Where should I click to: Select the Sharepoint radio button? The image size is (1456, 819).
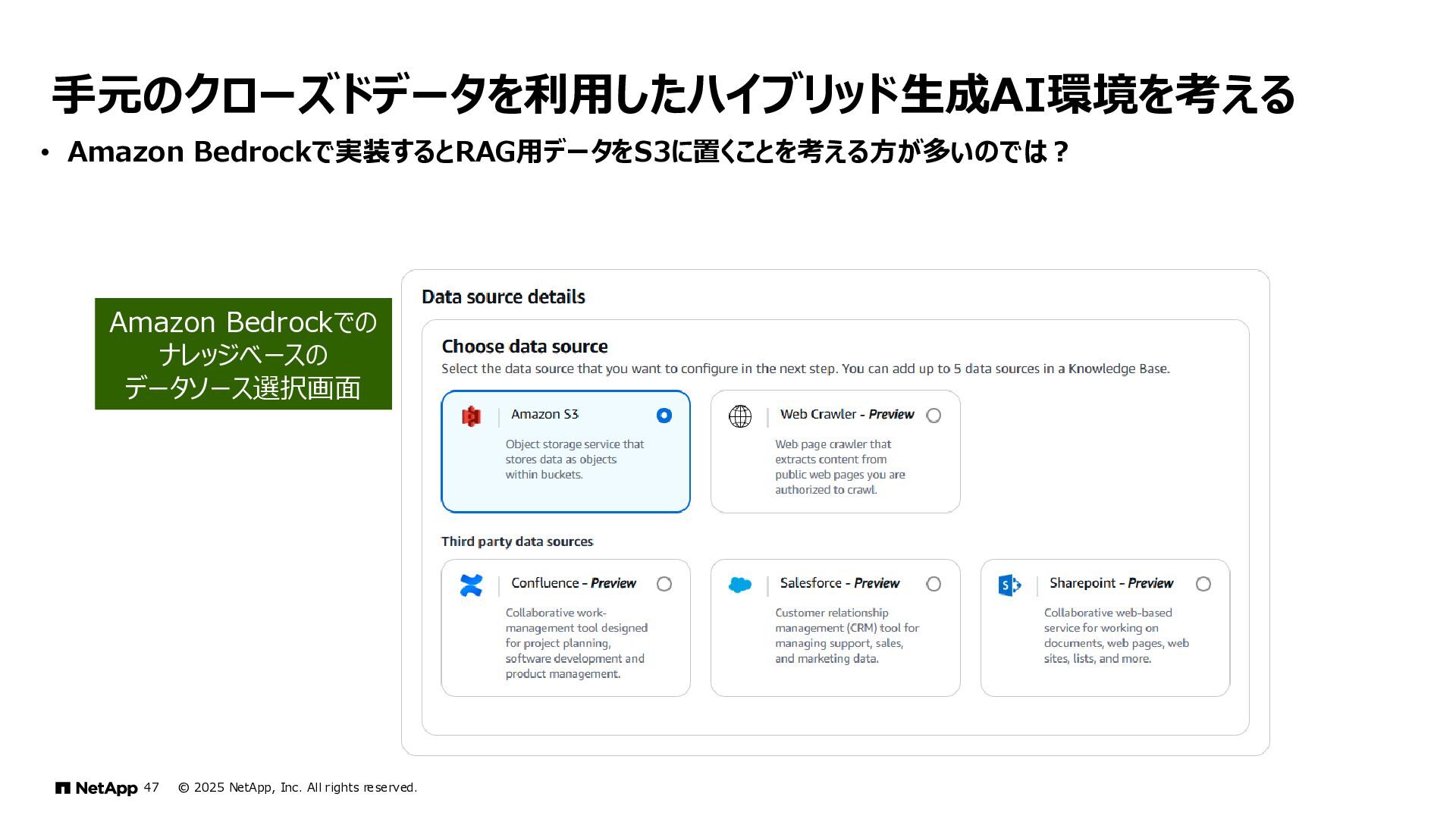click(x=1203, y=584)
